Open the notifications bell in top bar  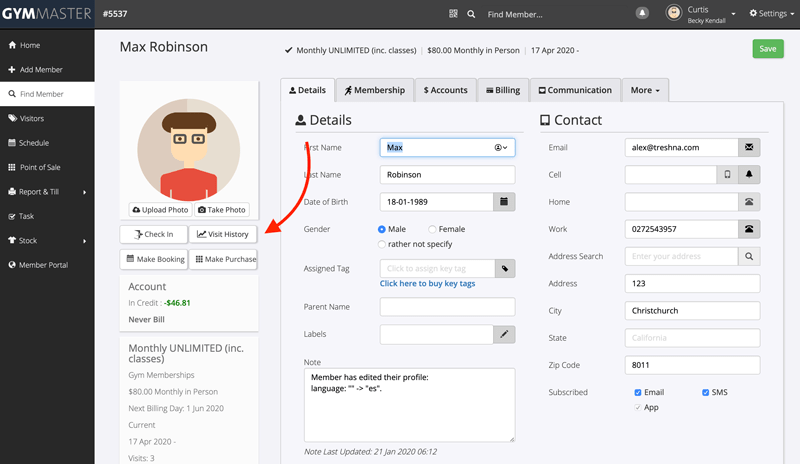[x=641, y=14]
